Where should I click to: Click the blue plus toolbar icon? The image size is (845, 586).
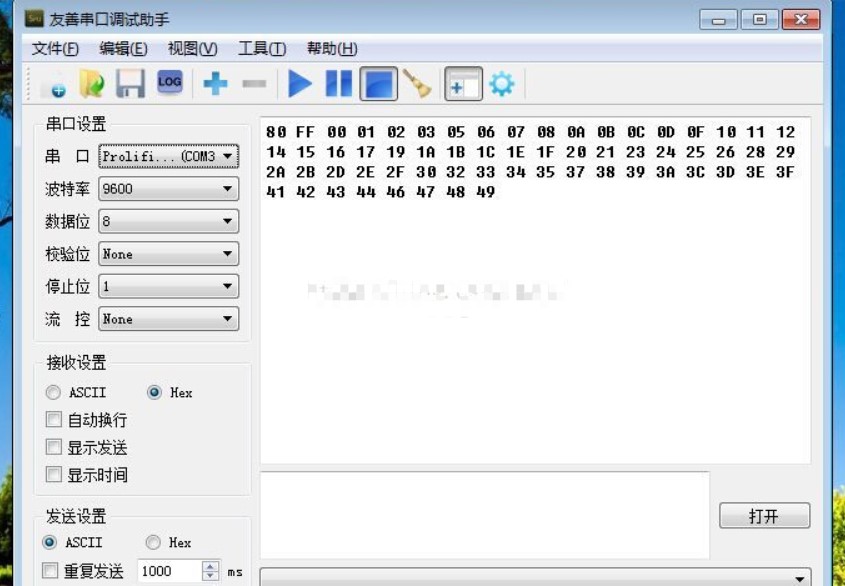click(x=215, y=85)
